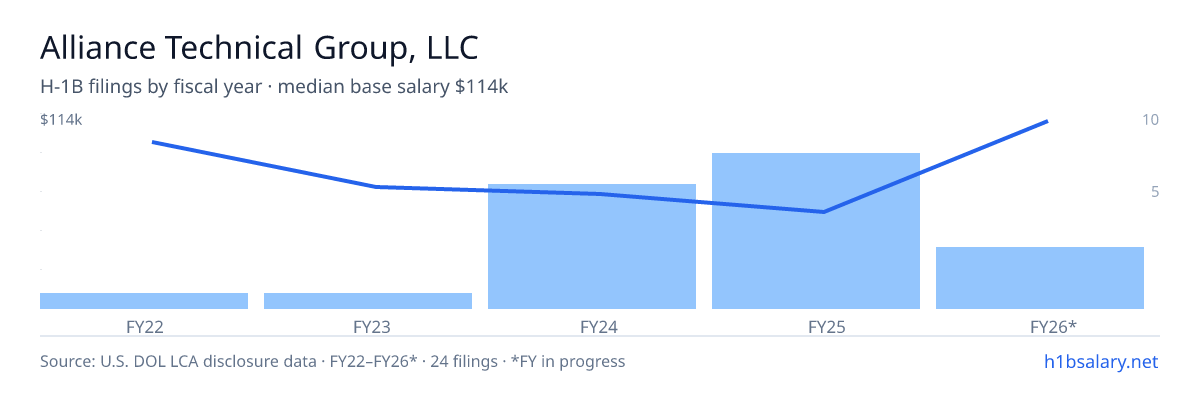1200x400 pixels.
Task: Click the FY22 axis label
Action: pyautogui.click(x=146, y=326)
